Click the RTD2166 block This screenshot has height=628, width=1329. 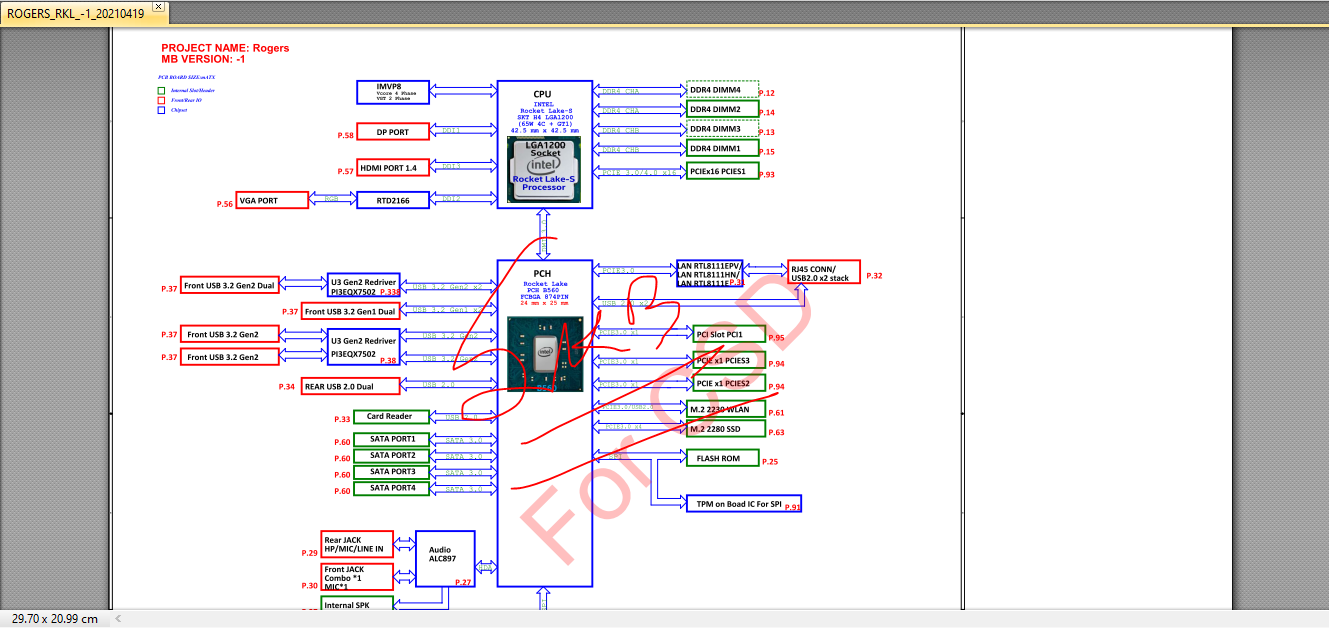pos(393,201)
